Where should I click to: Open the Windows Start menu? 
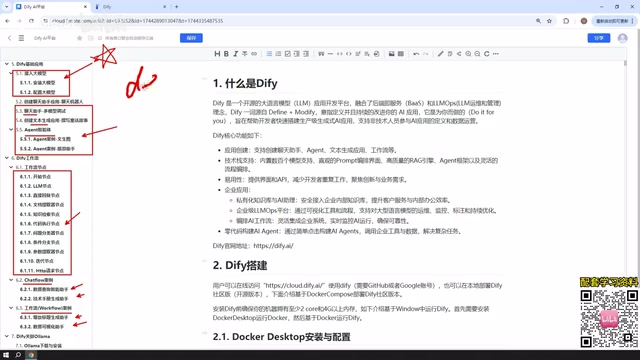[6, 355]
